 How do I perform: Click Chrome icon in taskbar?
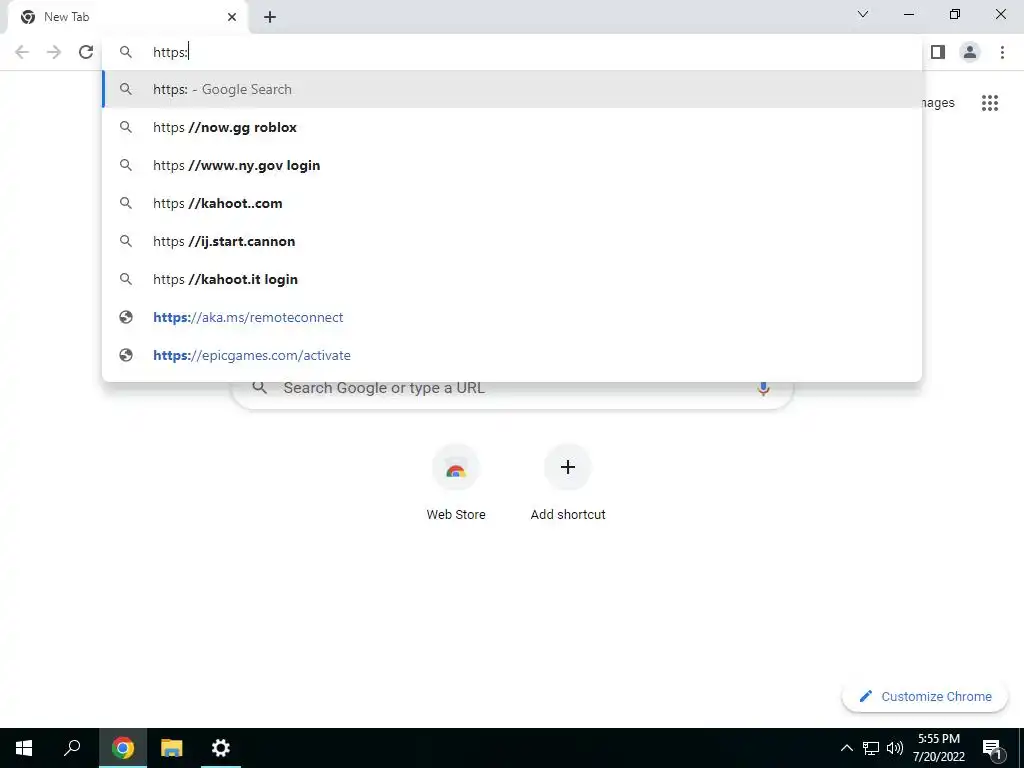(x=122, y=748)
